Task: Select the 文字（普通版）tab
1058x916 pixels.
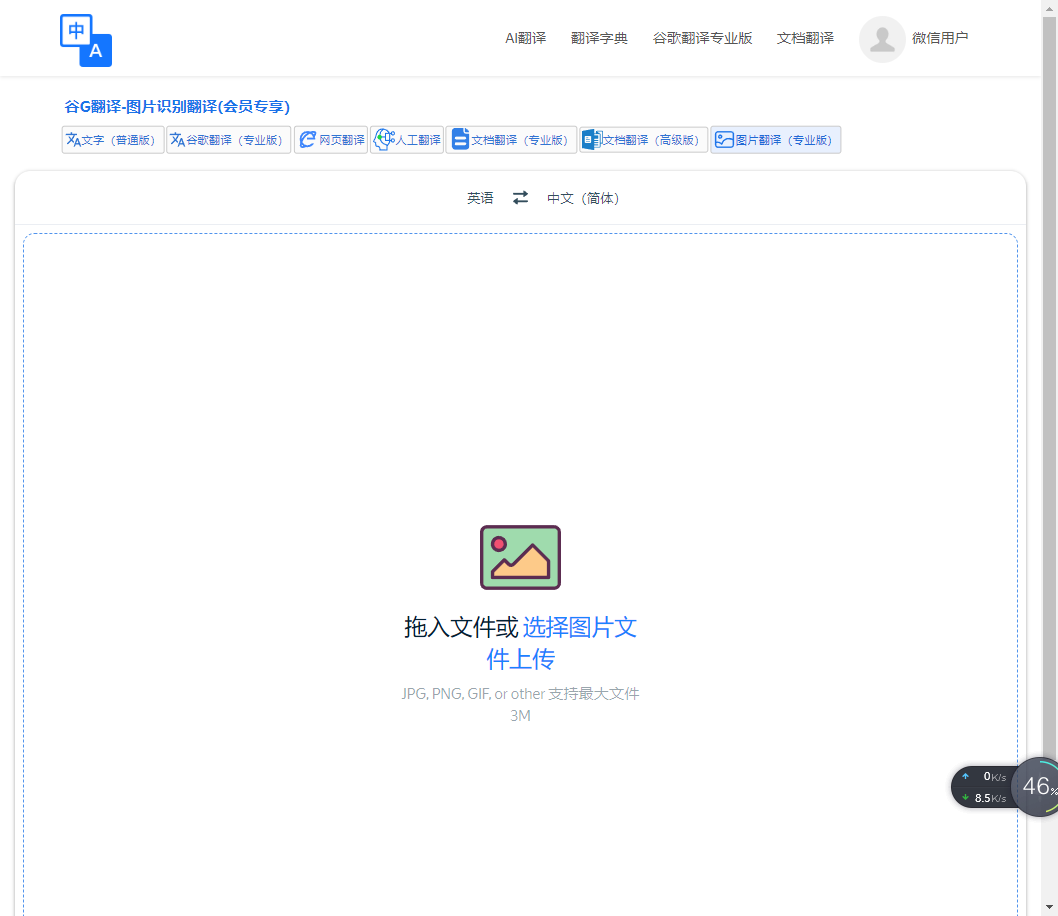Action: pos(113,140)
